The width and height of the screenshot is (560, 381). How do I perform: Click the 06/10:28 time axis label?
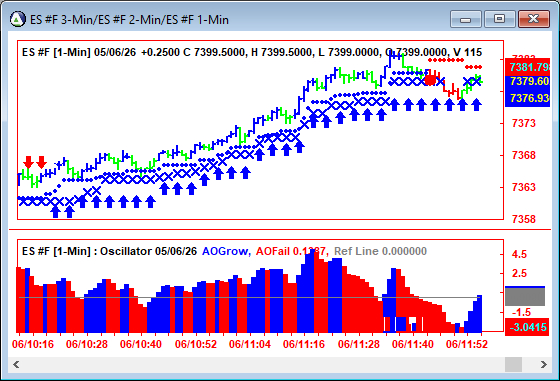tap(87, 344)
